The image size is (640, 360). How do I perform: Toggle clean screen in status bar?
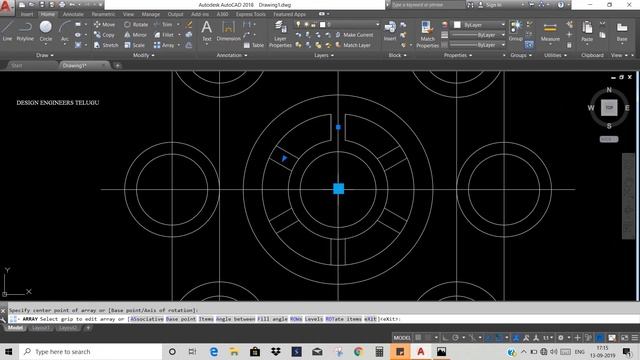(x=624, y=338)
